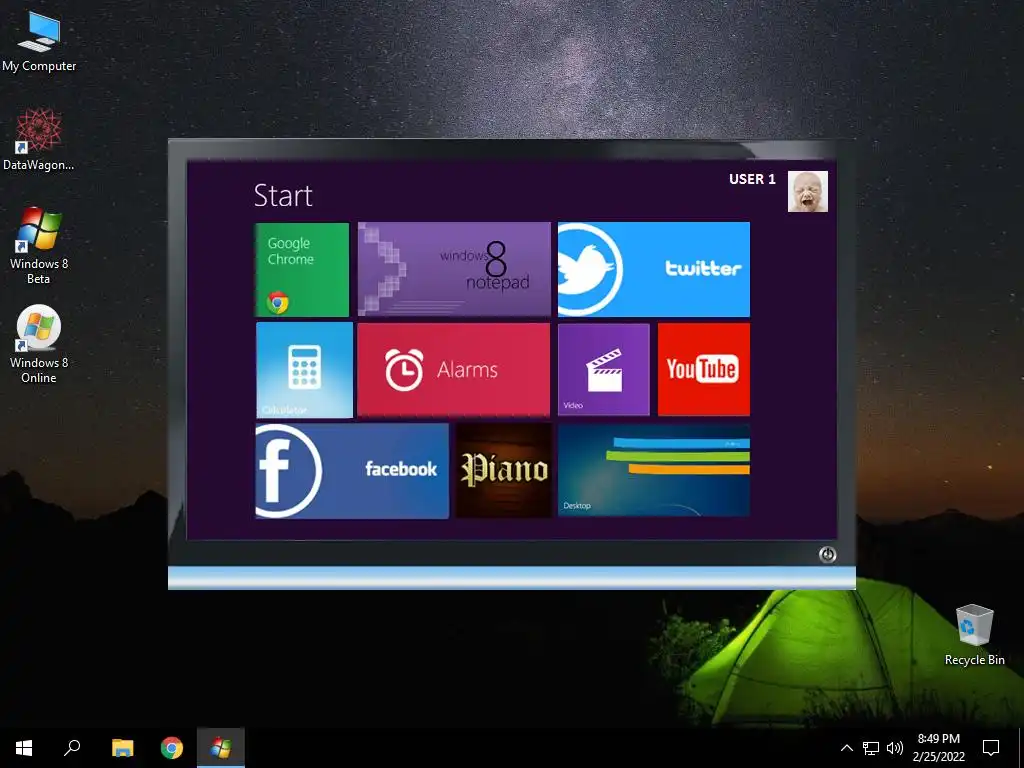
Task: Select the DataWagon desktop shortcut
Action: pos(39,140)
